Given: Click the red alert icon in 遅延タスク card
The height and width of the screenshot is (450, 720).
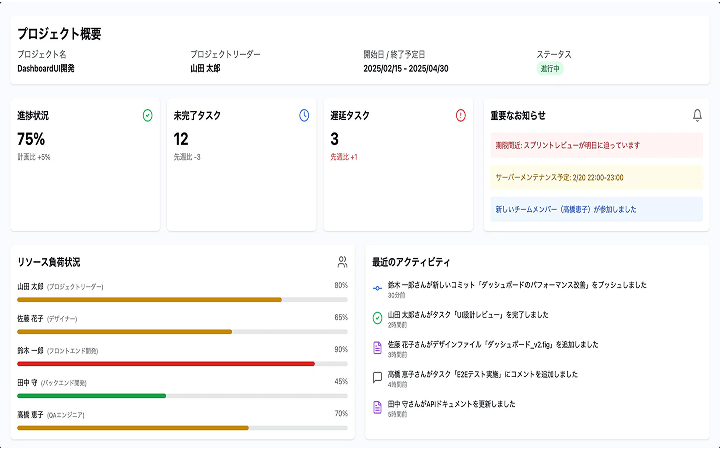Looking at the screenshot, I should pos(461,115).
